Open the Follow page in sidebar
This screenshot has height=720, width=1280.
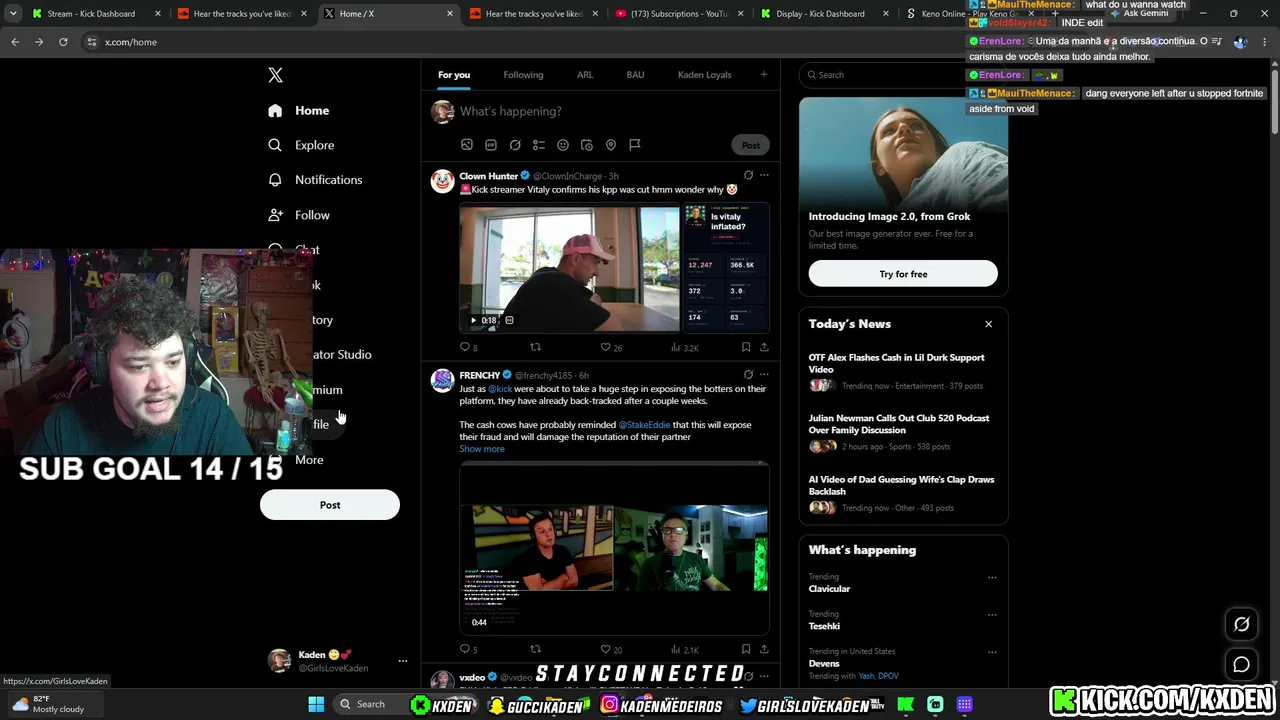pyautogui.click(x=299, y=215)
